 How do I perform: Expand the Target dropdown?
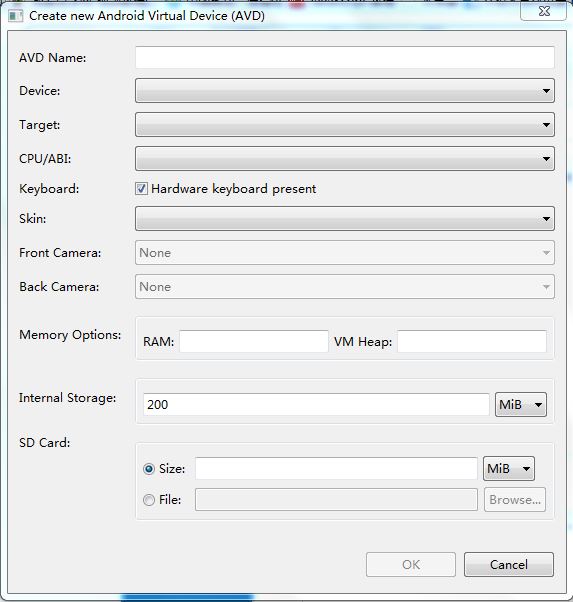pyautogui.click(x=344, y=124)
